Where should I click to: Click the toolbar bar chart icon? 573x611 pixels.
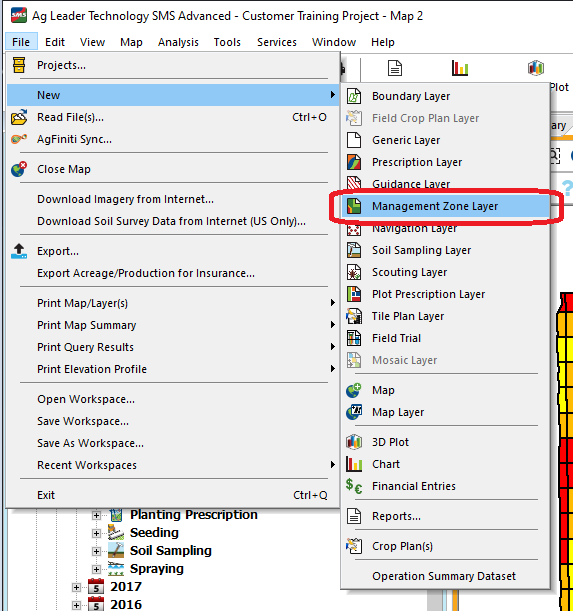(460, 68)
